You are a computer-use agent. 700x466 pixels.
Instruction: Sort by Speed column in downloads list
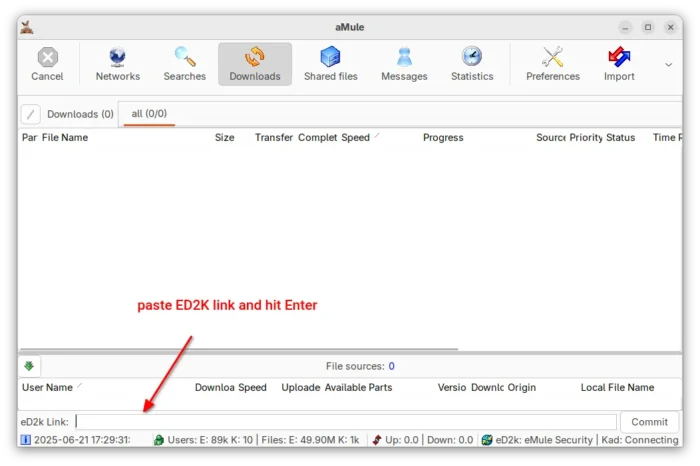(355, 137)
